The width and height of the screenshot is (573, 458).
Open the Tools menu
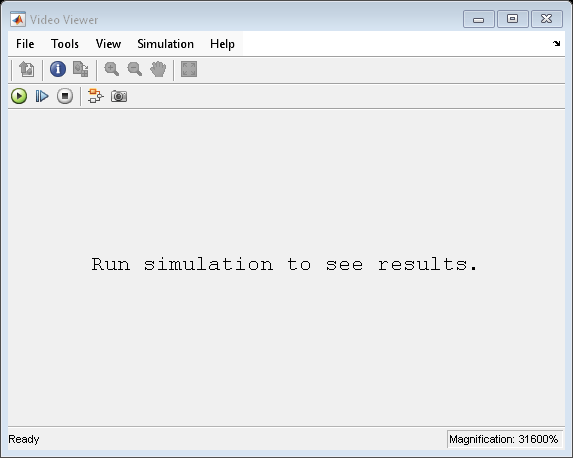[x=65, y=44]
